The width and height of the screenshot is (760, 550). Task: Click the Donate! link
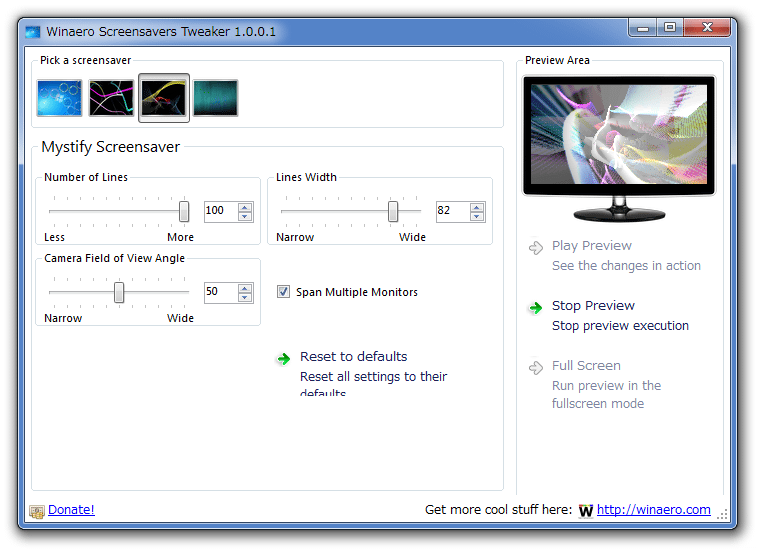point(71,510)
